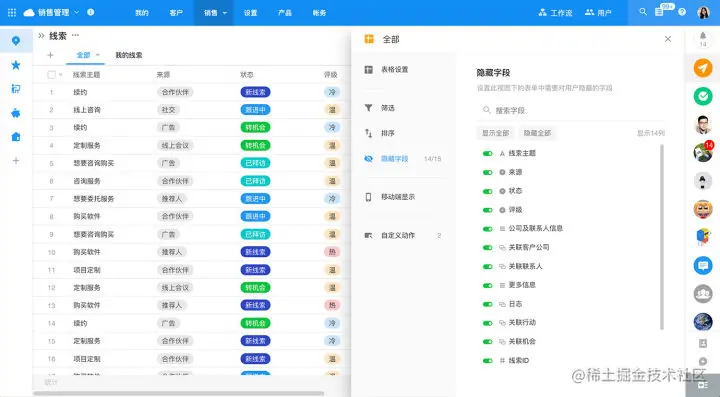Open the user profile avatar in the top bar

click(703, 12)
